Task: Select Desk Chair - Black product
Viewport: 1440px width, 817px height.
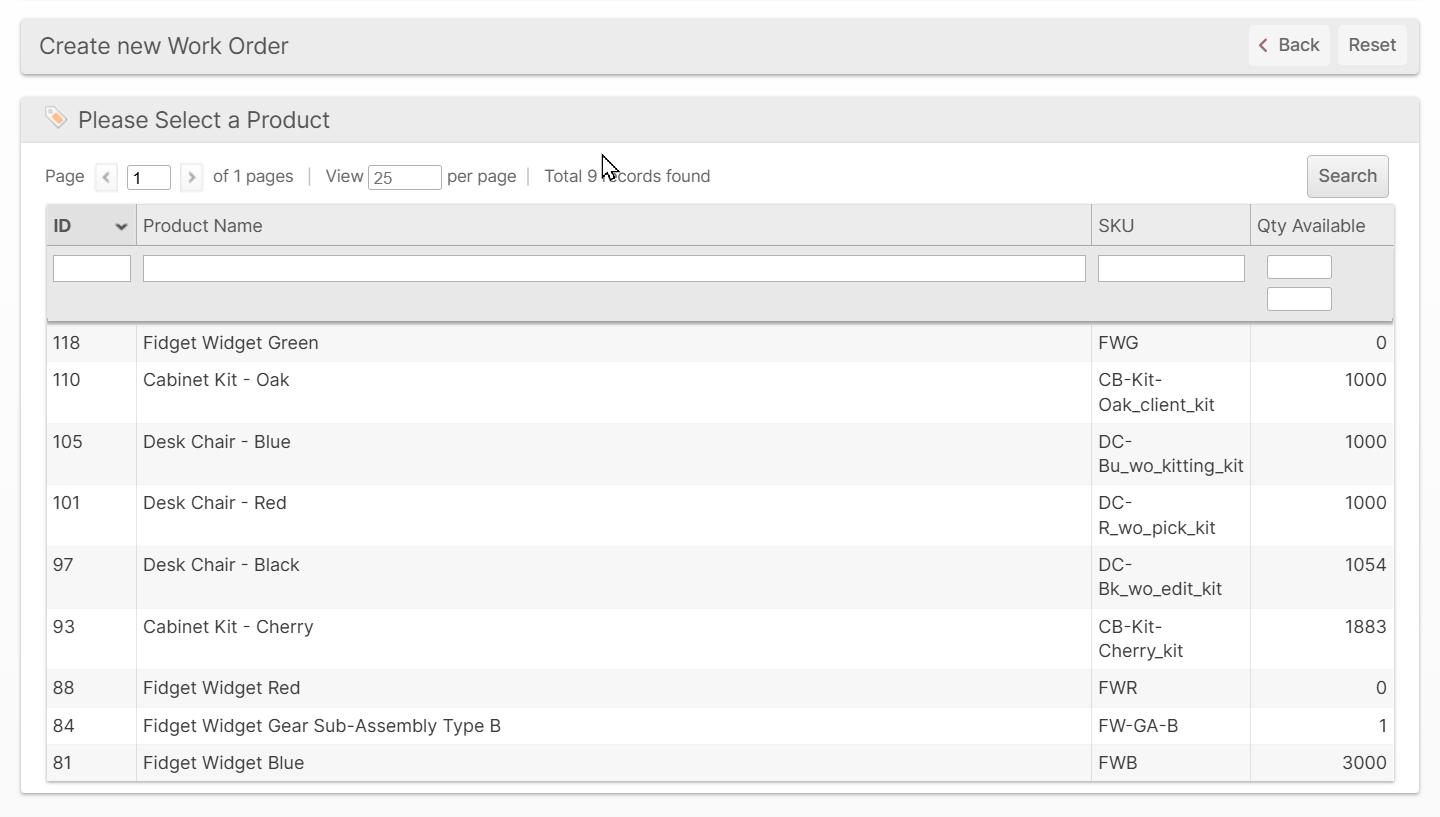Action: [221, 565]
